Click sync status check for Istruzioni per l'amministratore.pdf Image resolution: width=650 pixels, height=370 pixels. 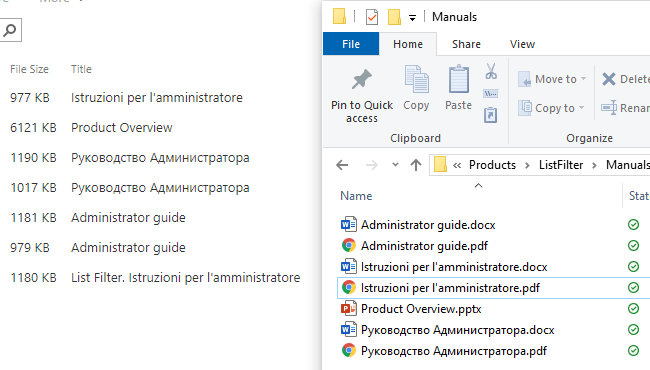(633, 288)
